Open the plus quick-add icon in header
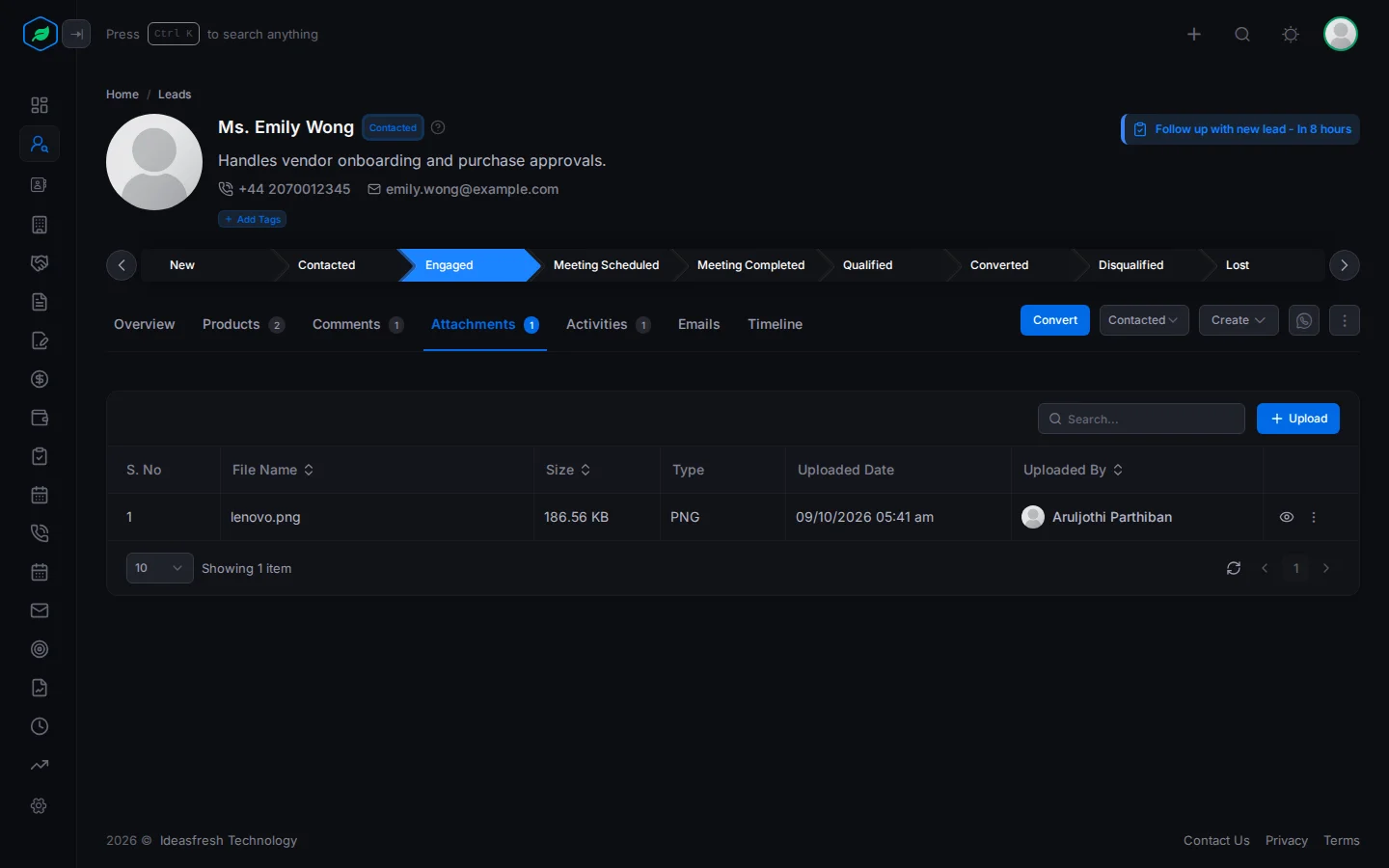The height and width of the screenshot is (868, 1389). [1194, 34]
